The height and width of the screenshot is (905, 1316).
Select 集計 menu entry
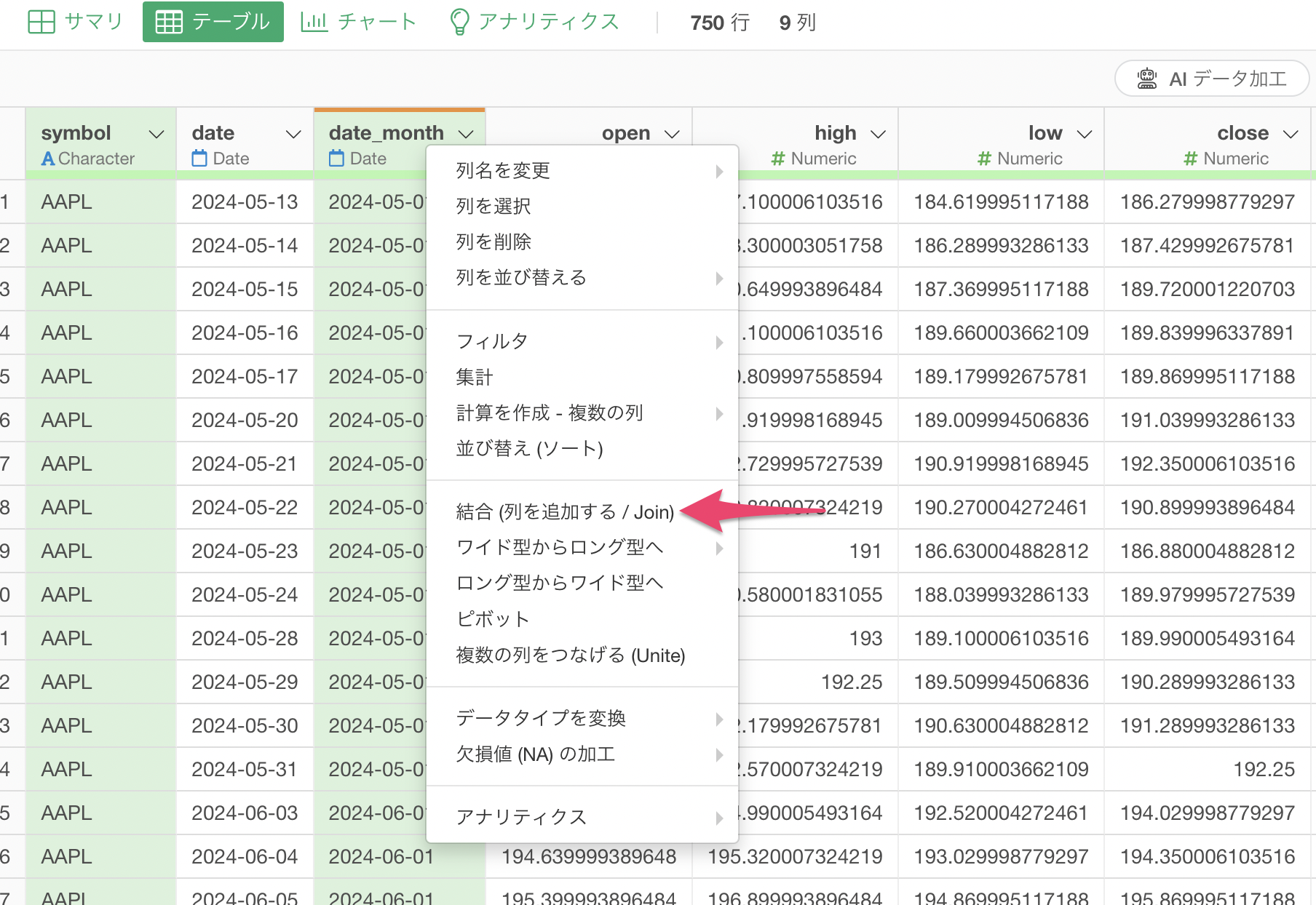[x=582, y=378]
